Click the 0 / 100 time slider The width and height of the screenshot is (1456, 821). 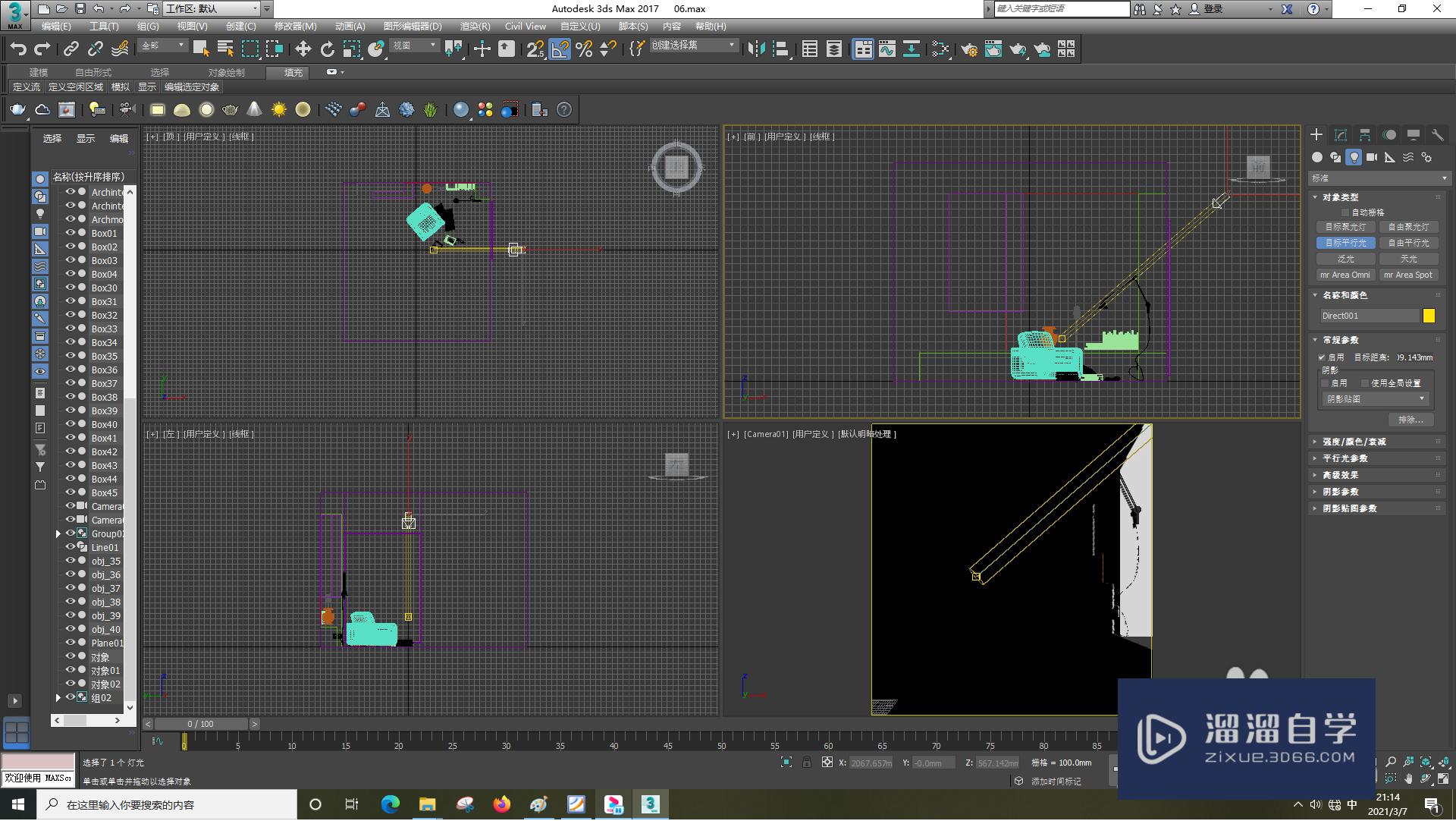(201, 725)
